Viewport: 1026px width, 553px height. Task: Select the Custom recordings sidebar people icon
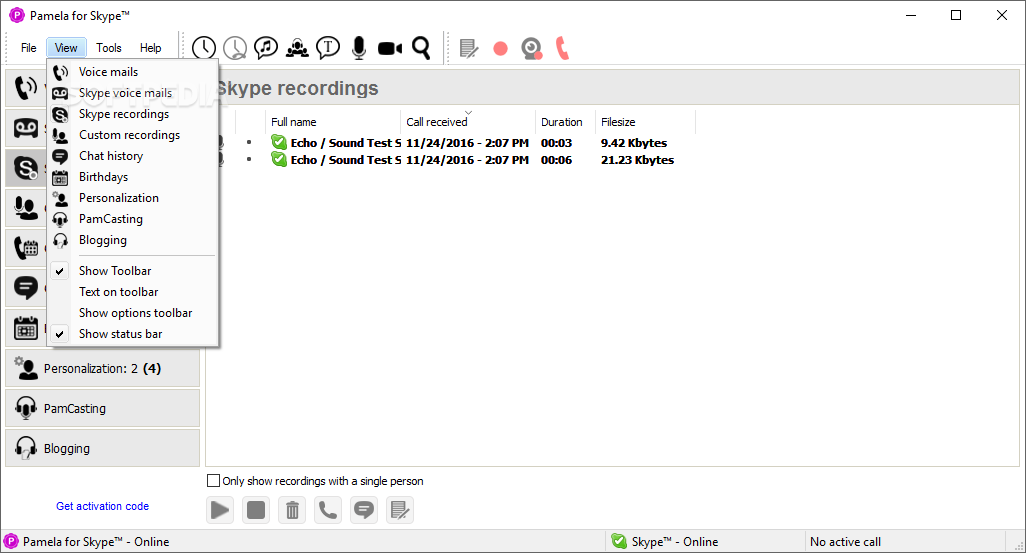click(x=26, y=208)
